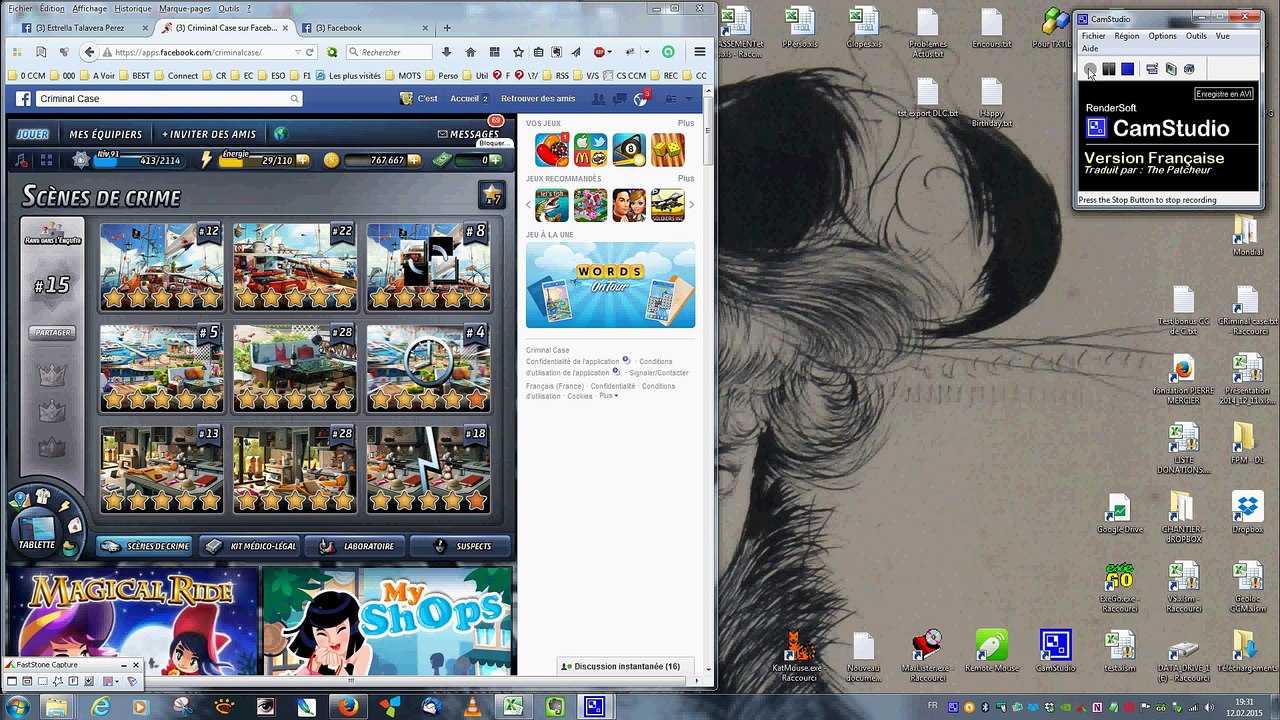Pause the CamStudio recording
1280x720 pixels.
click(1109, 69)
